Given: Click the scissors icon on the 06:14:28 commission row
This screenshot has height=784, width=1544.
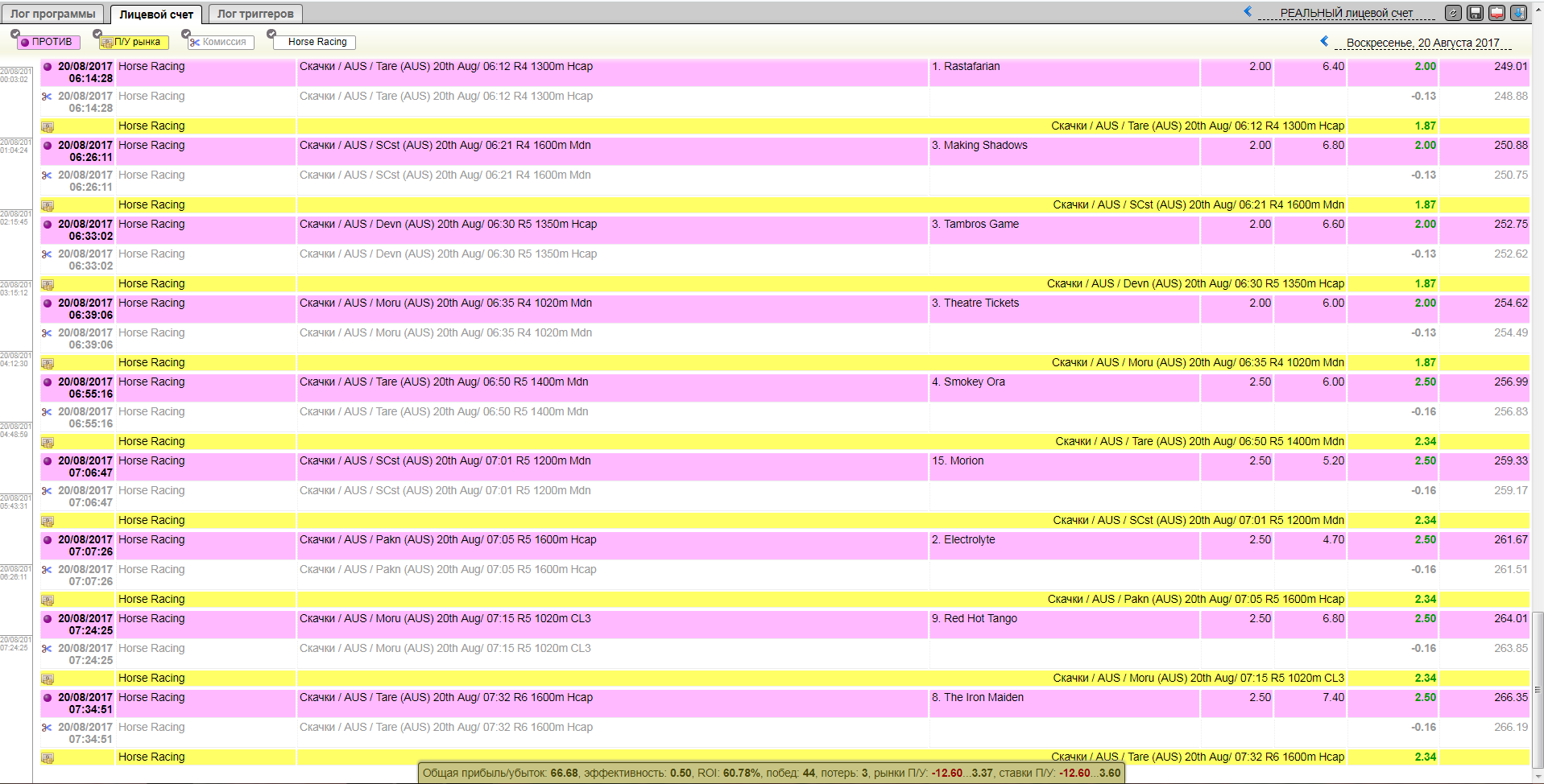Looking at the screenshot, I should (47, 97).
